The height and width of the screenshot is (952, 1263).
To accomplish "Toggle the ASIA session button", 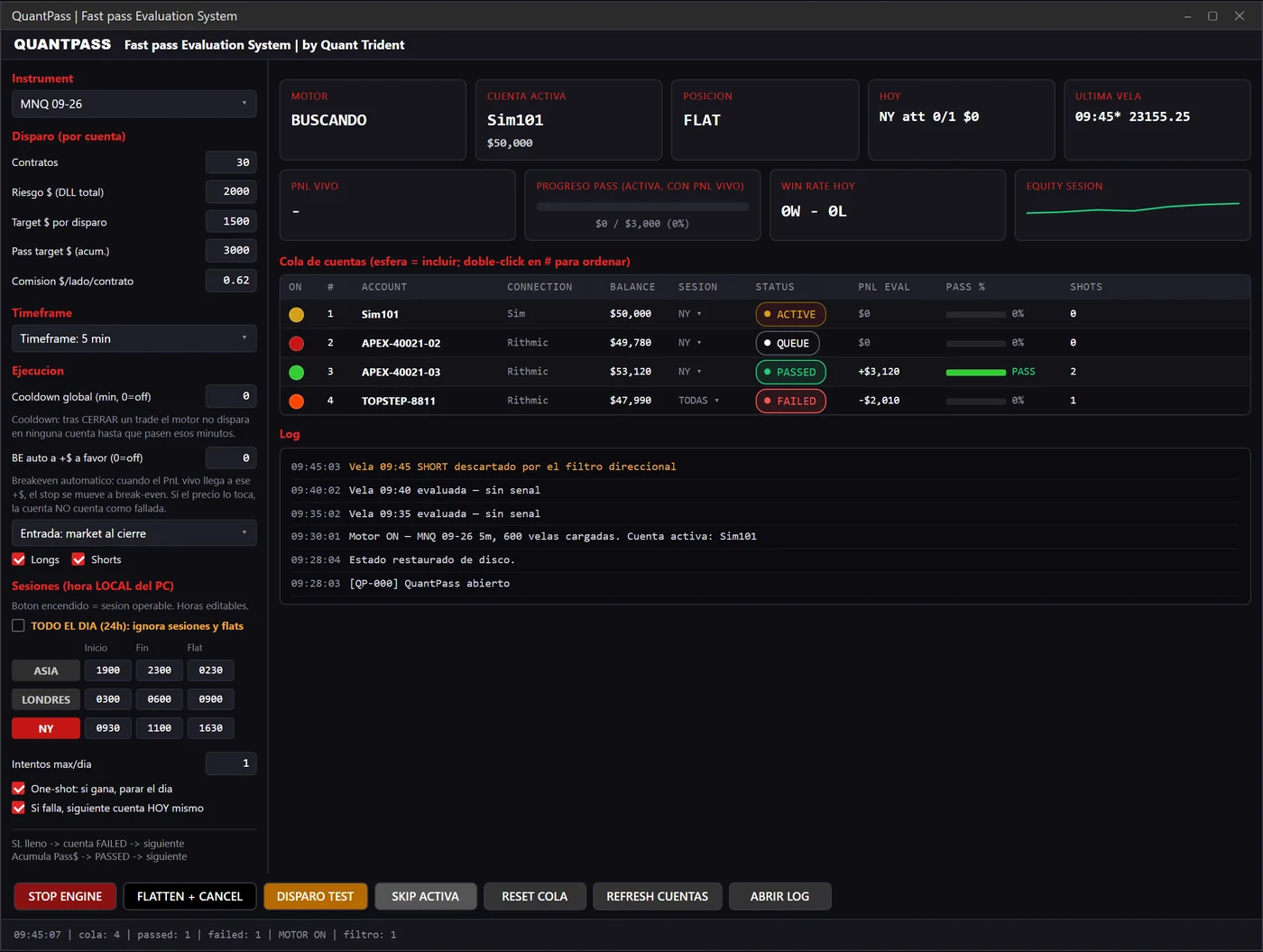I will tap(46, 670).
